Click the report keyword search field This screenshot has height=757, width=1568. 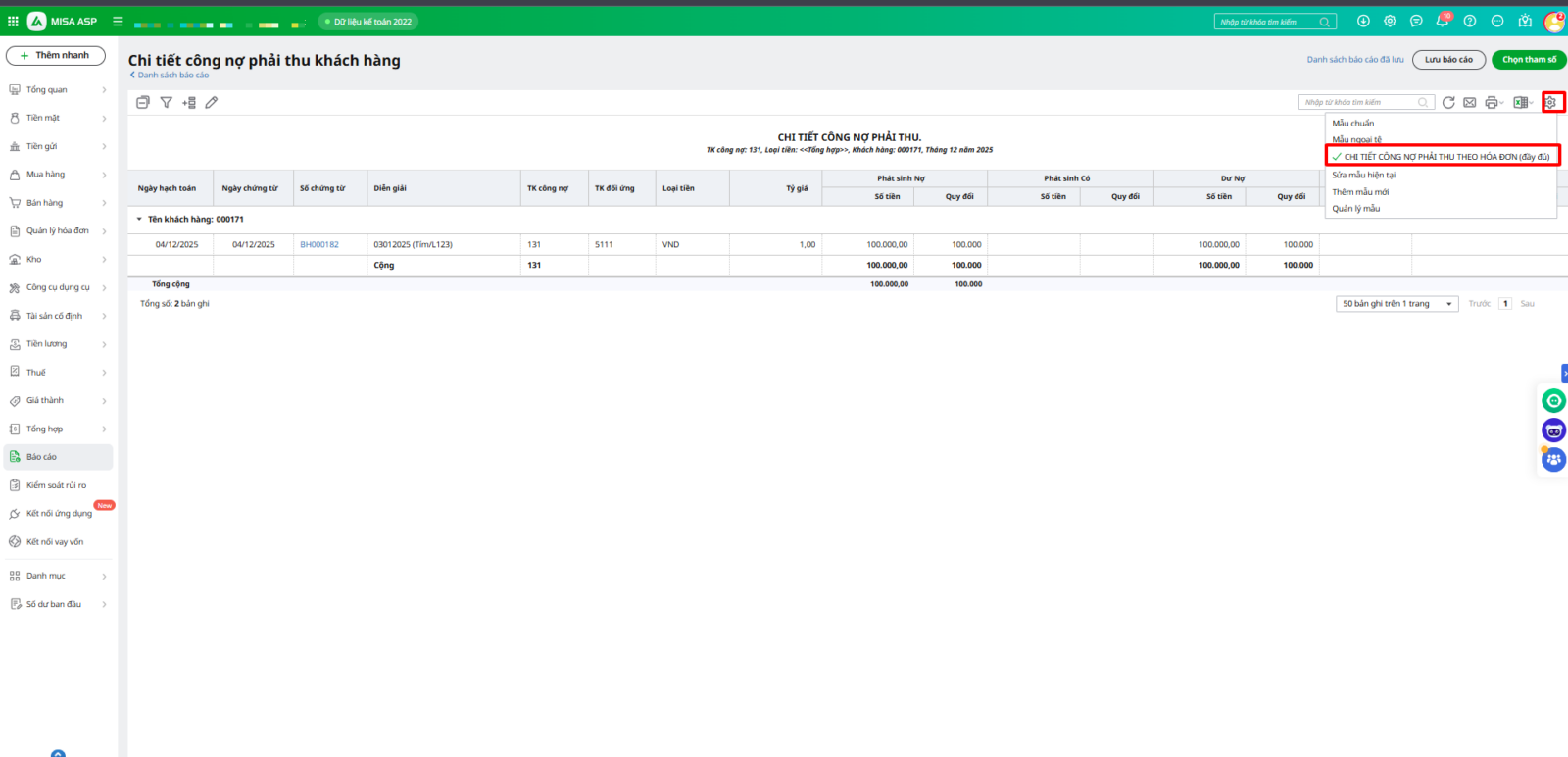pyautogui.click(x=1359, y=102)
